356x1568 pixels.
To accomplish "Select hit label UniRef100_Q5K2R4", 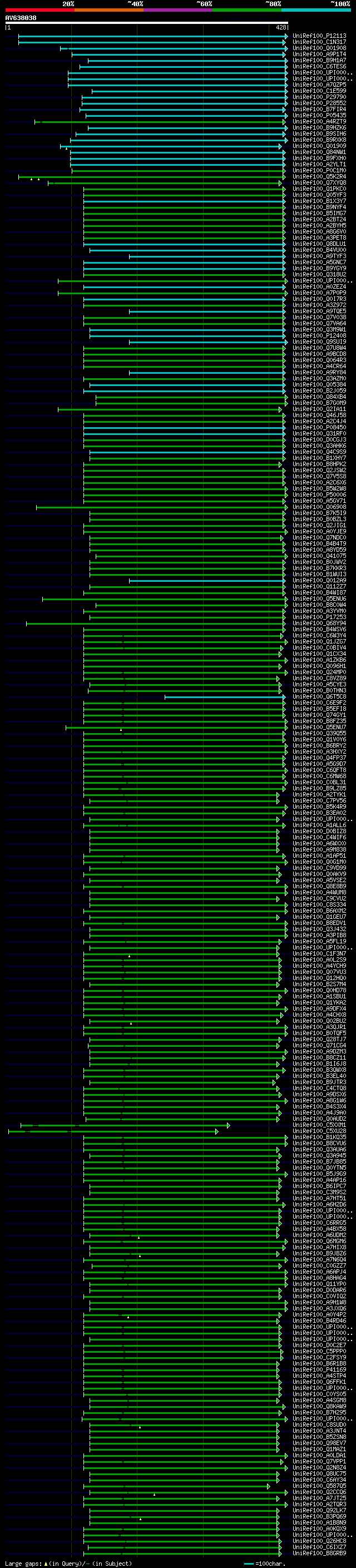I will click(x=319, y=176).
